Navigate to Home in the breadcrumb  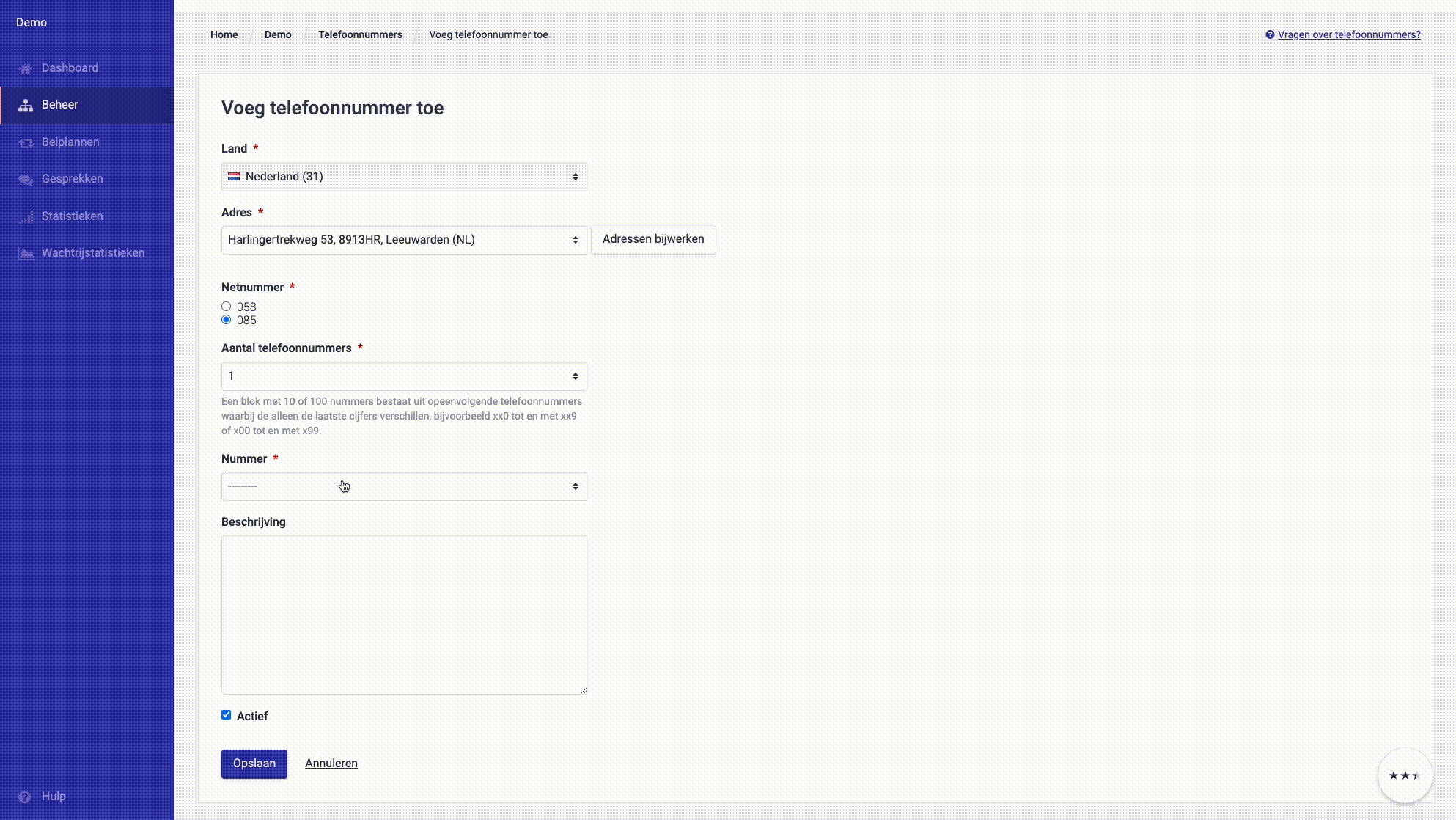[224, 34]
